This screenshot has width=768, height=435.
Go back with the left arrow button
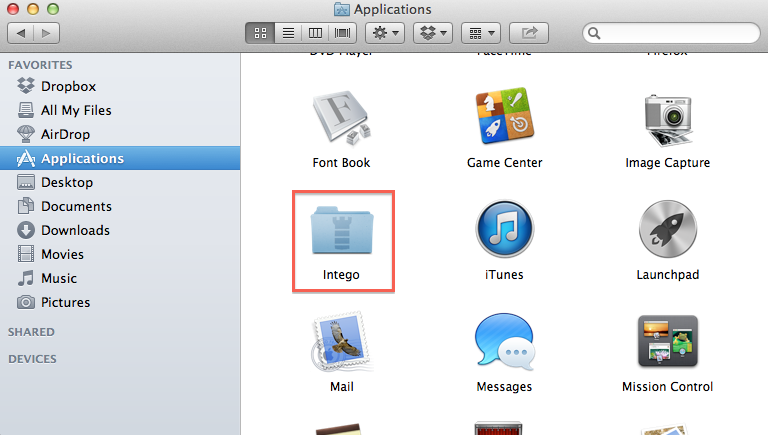[21, 33]
